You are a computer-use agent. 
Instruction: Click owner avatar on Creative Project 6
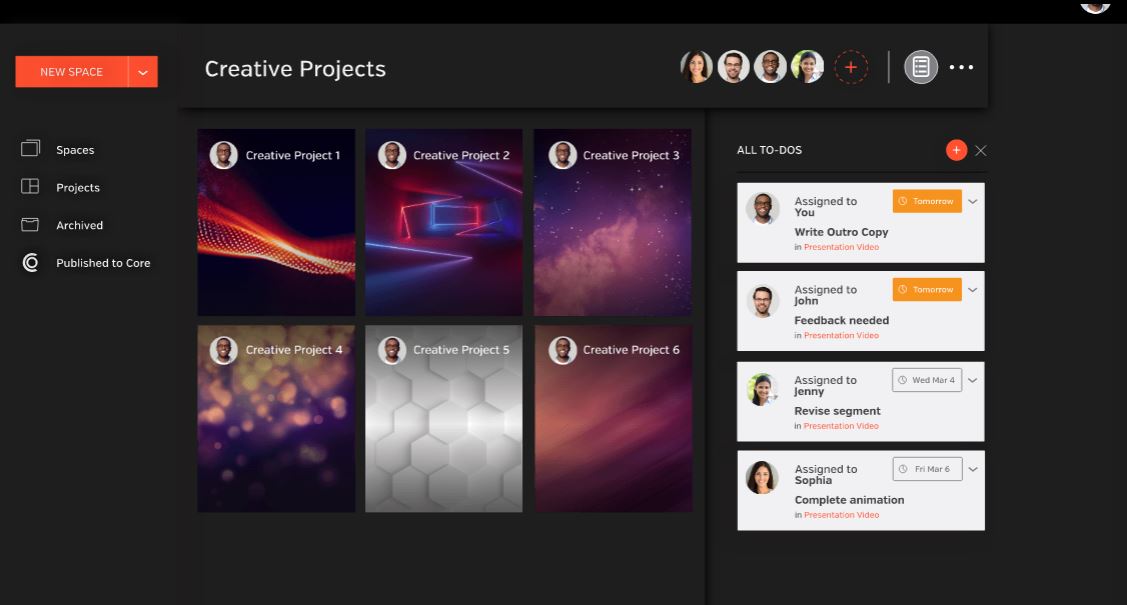coord(562,350)
